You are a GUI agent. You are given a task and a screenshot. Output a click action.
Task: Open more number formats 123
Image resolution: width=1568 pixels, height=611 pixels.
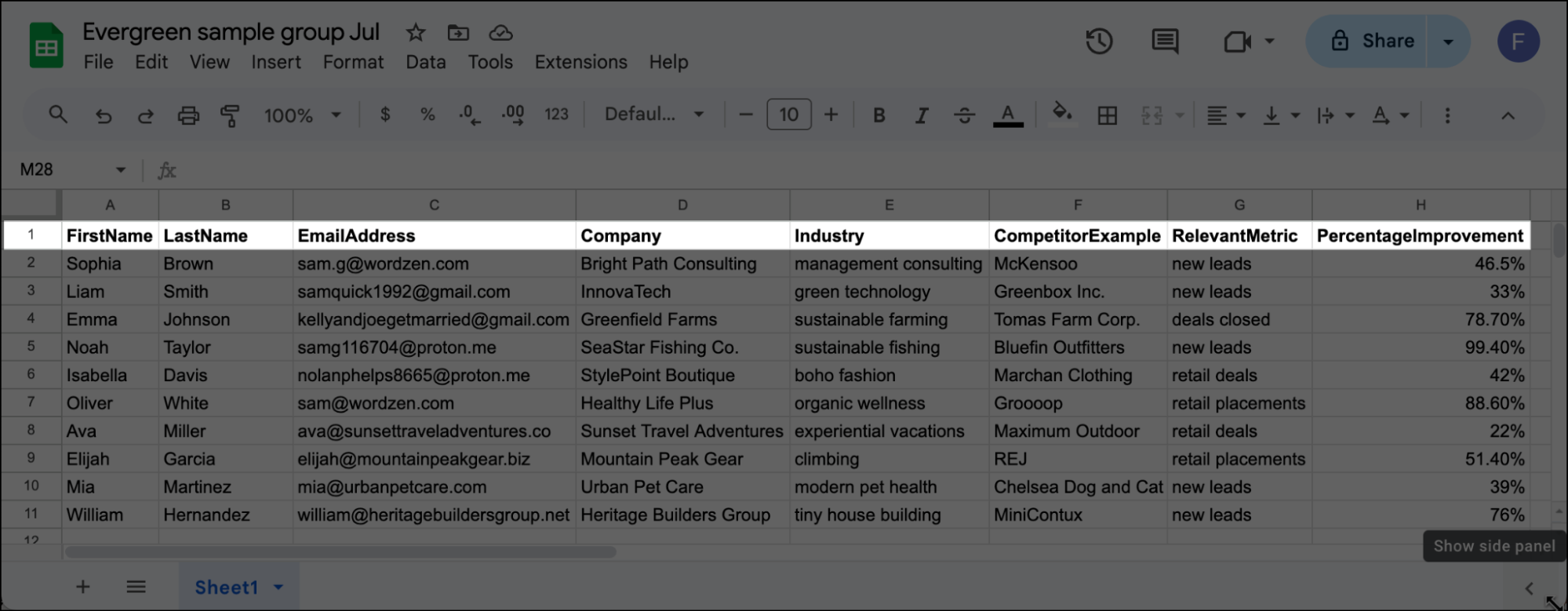coord(556,115)
